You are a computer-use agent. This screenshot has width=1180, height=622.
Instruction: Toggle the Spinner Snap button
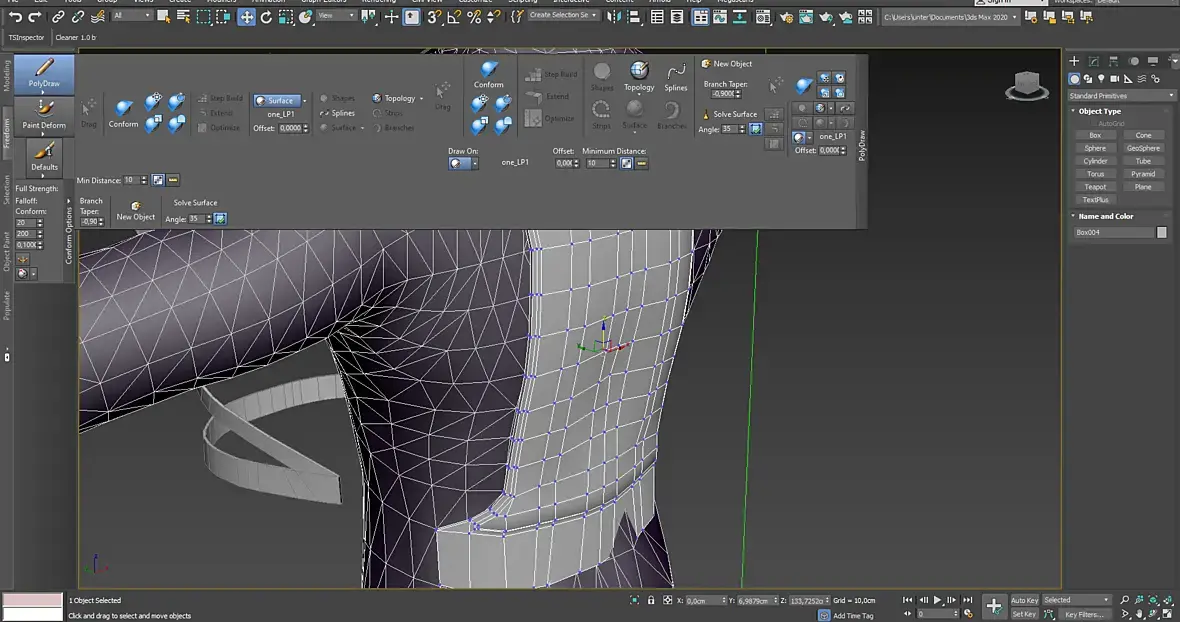pos(494,17)
